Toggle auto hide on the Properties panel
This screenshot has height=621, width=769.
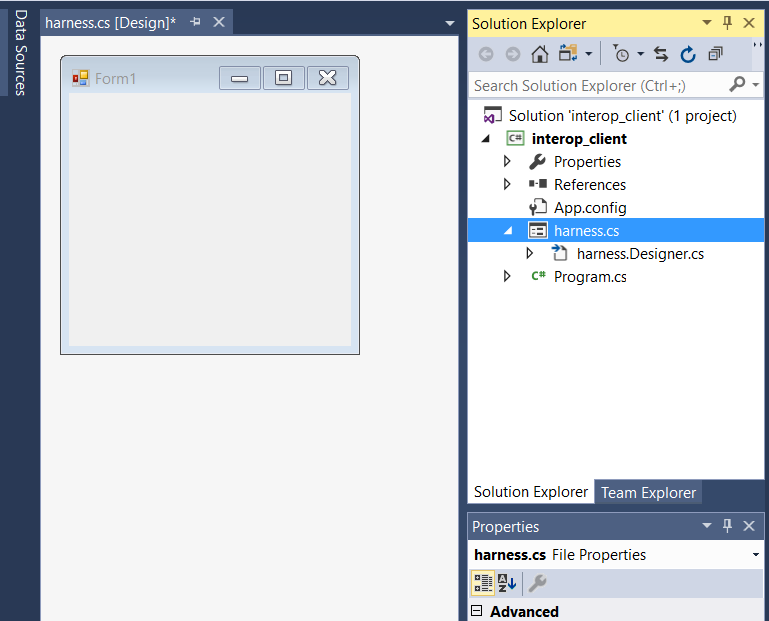(x=727, y=526)
